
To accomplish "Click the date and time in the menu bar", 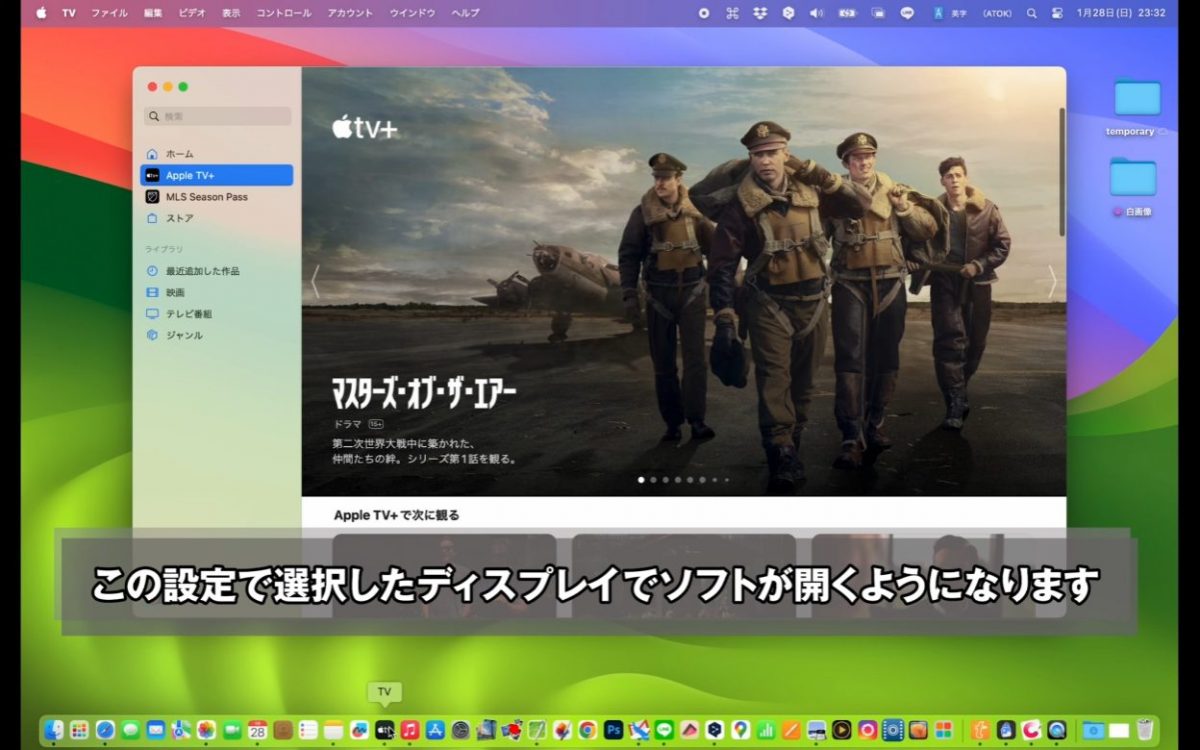I will [1121, 13].
